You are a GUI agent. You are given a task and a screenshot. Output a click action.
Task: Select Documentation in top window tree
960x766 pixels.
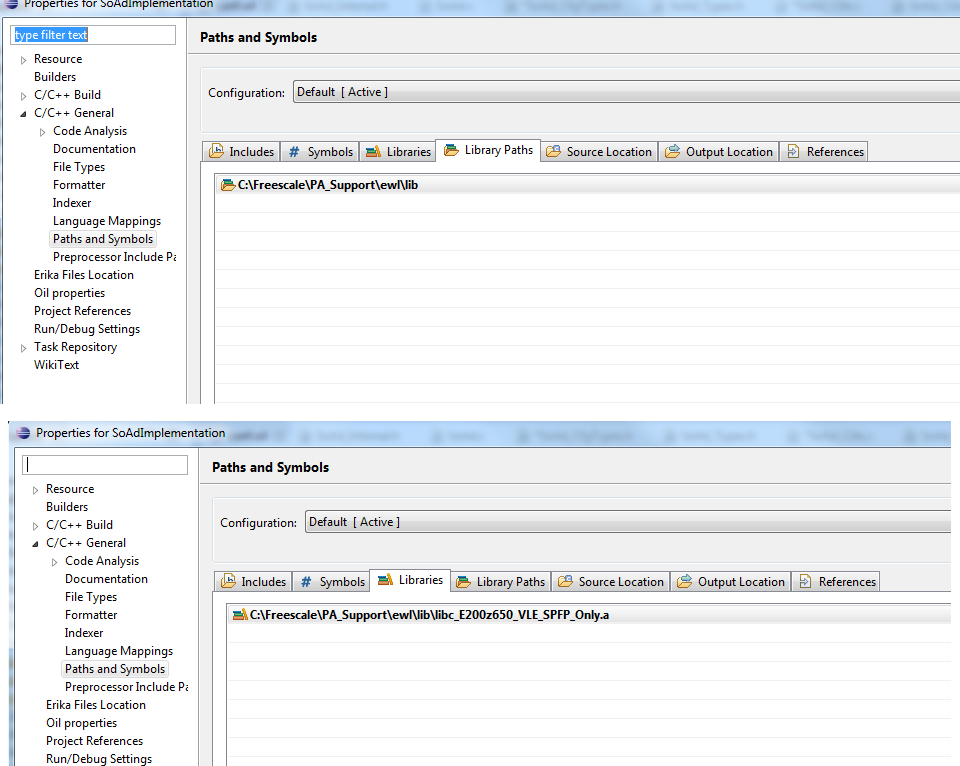click(x=94, y=149)
